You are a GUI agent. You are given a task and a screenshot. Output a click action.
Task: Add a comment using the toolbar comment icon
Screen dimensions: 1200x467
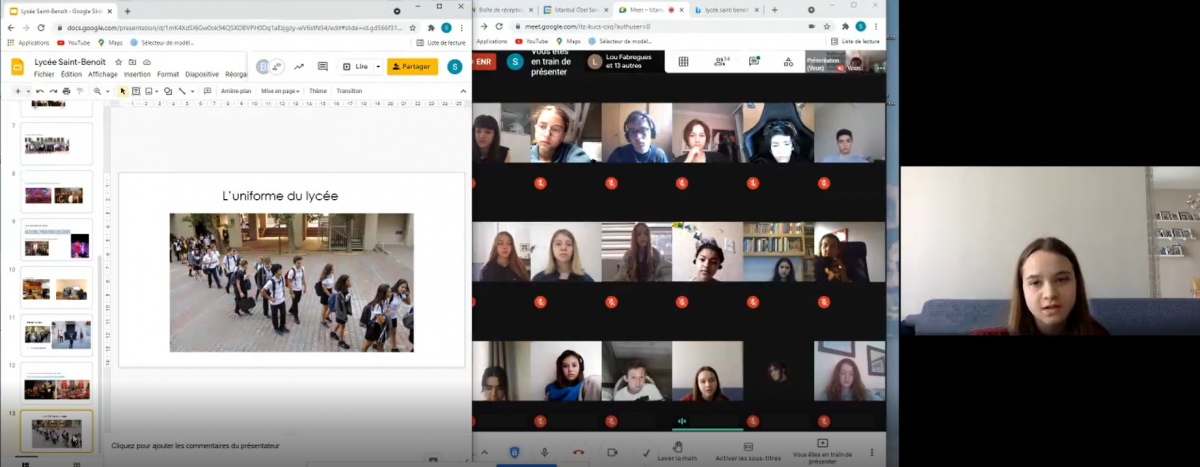(207, 91)
